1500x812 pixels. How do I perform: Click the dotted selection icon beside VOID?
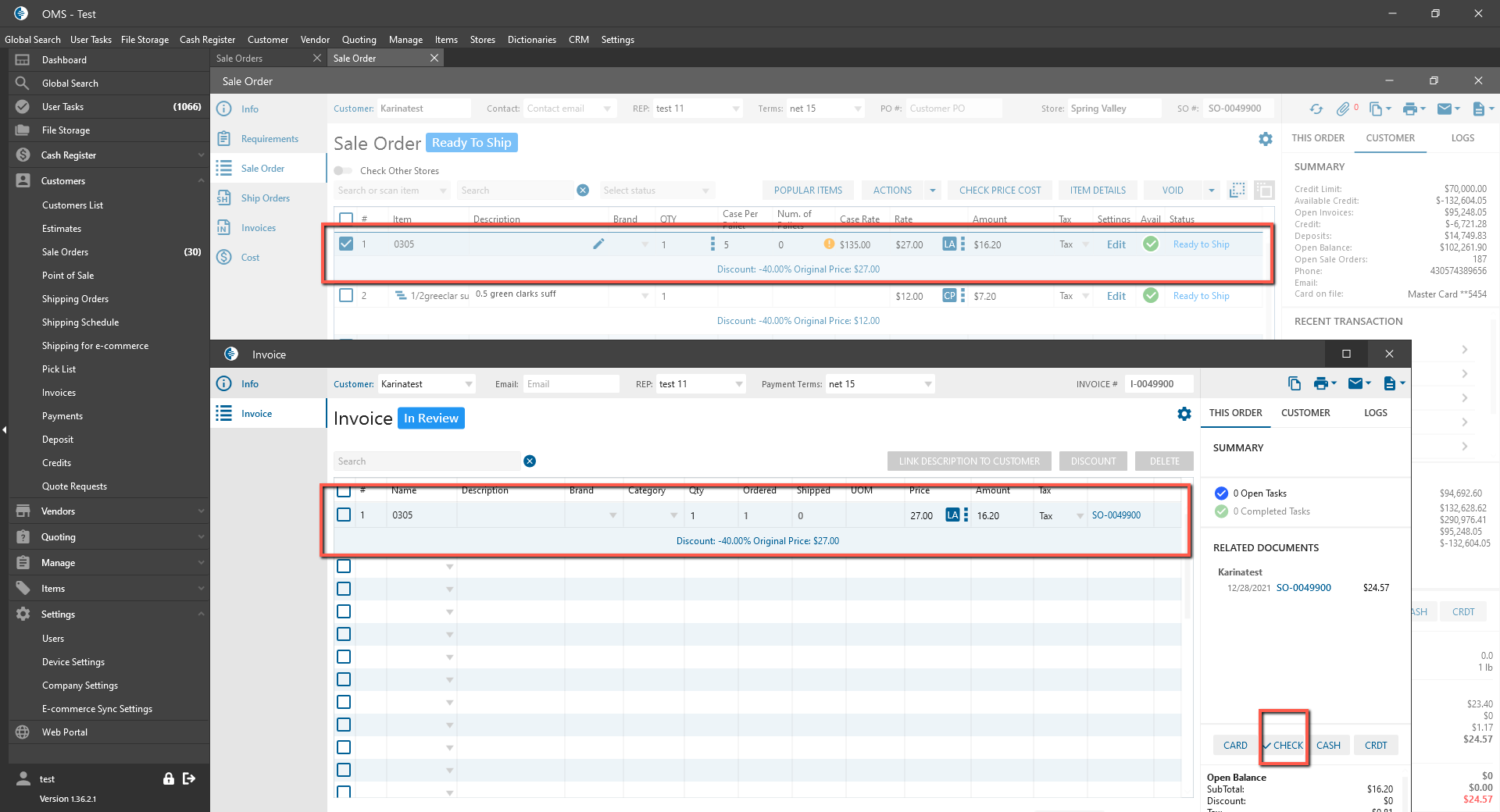click(1237, 191)
